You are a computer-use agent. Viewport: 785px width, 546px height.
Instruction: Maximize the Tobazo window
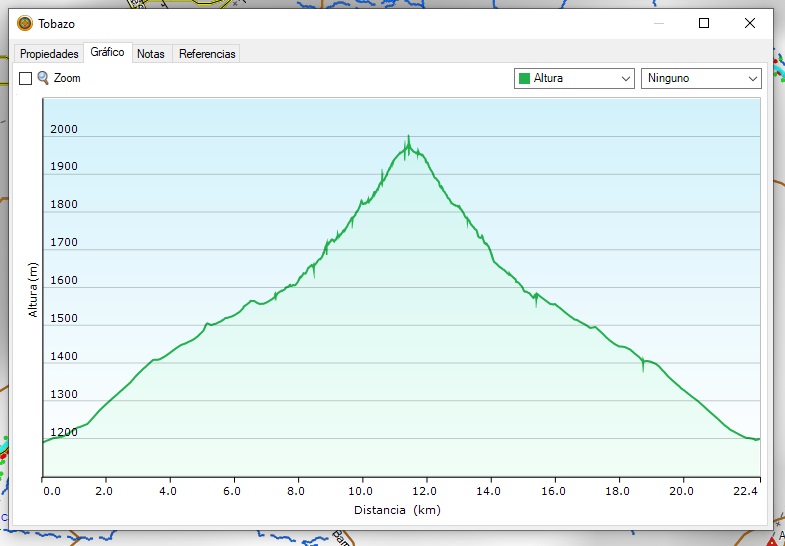[x=704, y=23]
